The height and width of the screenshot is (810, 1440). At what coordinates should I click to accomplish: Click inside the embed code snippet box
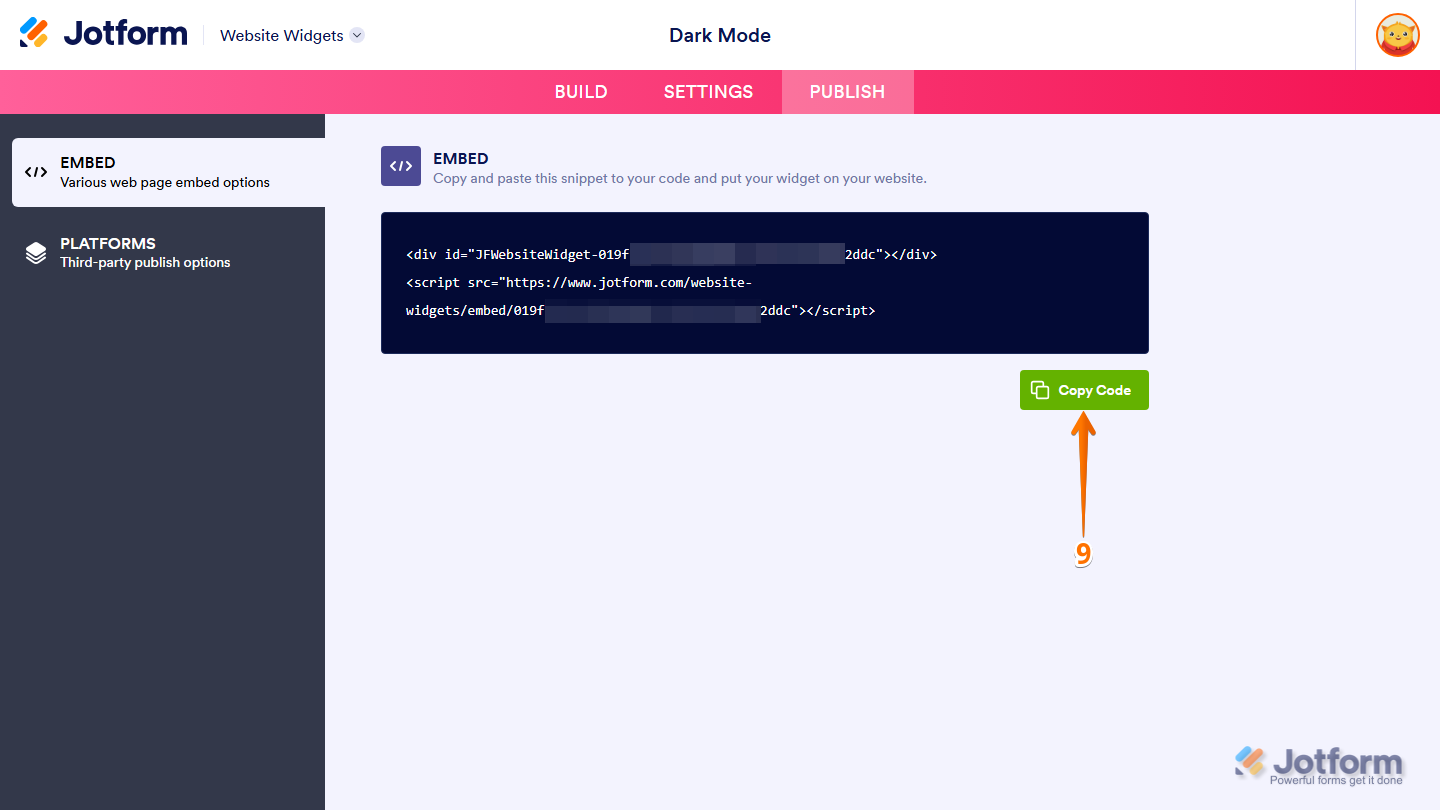click(765, 283)
